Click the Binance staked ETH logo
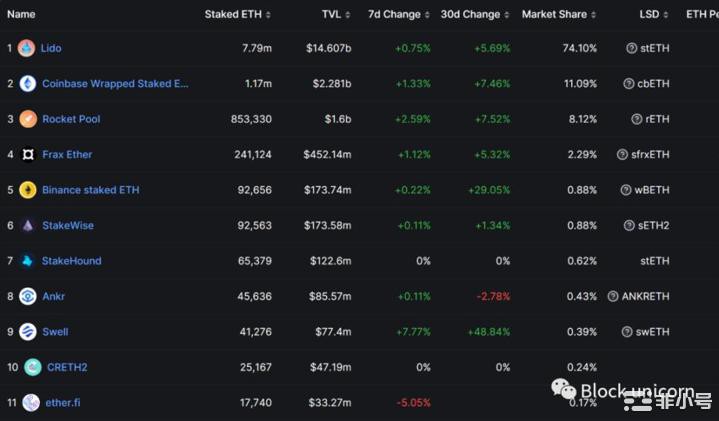719x421 pixels. pos(26,190)
